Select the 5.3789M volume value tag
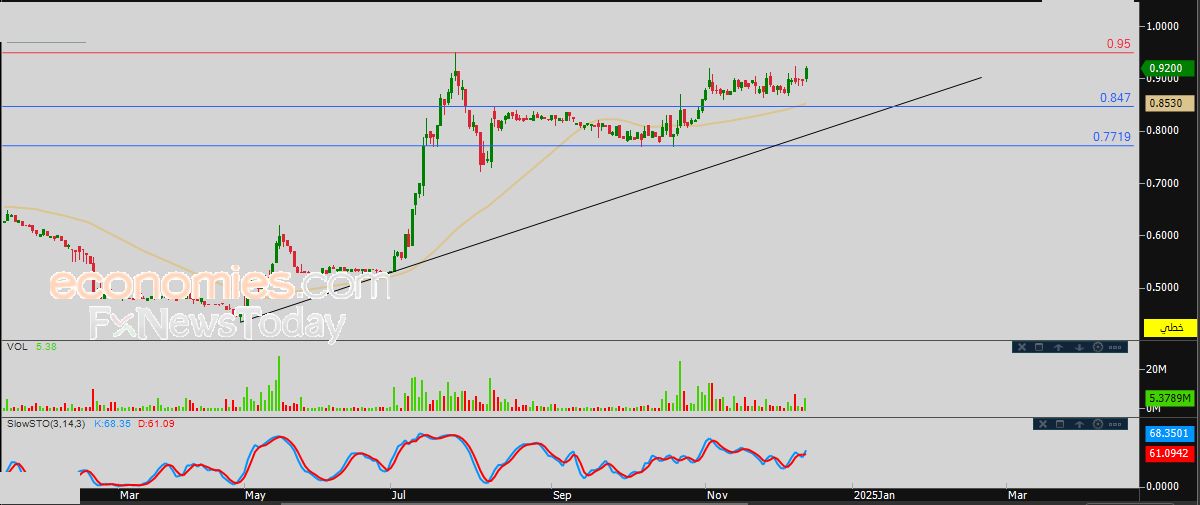 coord(1169,398)
